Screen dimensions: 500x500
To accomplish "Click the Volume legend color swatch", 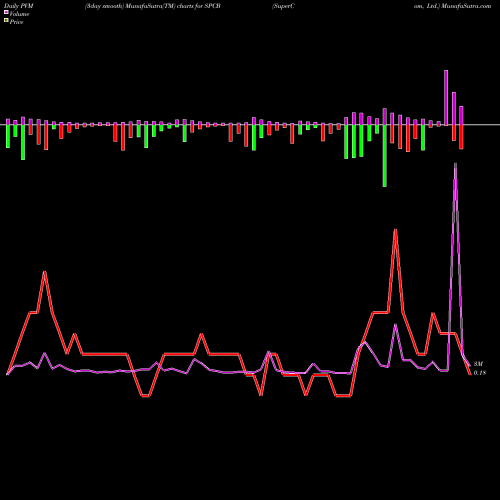I will pos(6,13).
